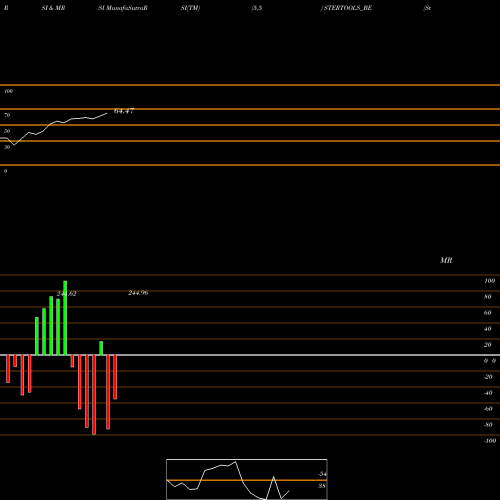Click the small green bar between red bars
Screen dimensions: 500x500
coord(101,348)
